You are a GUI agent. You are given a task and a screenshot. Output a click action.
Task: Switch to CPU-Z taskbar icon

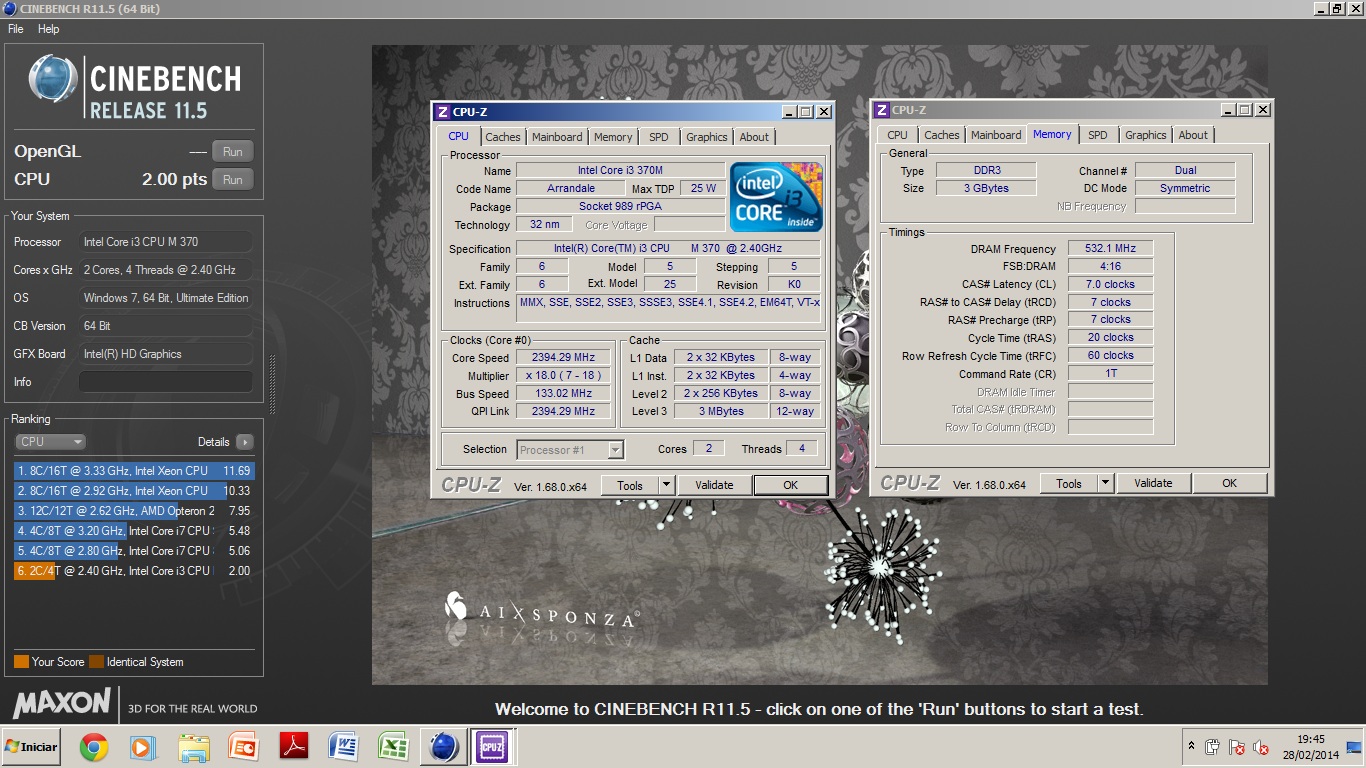pos(492,747)
